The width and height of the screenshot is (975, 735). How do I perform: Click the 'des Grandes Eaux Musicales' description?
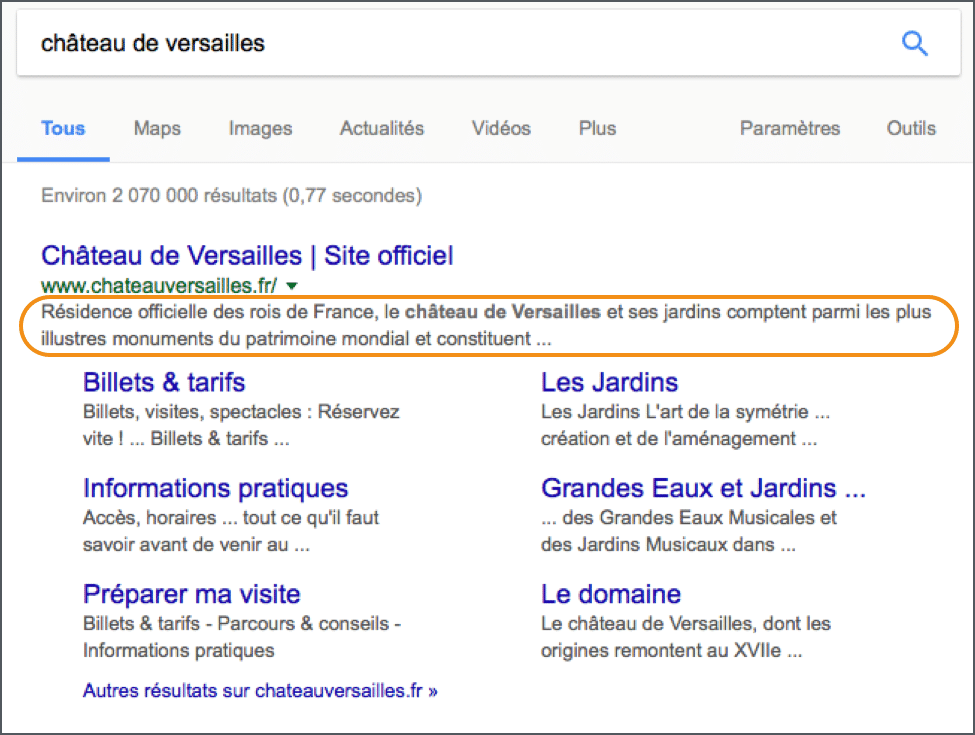coord(689,531)
